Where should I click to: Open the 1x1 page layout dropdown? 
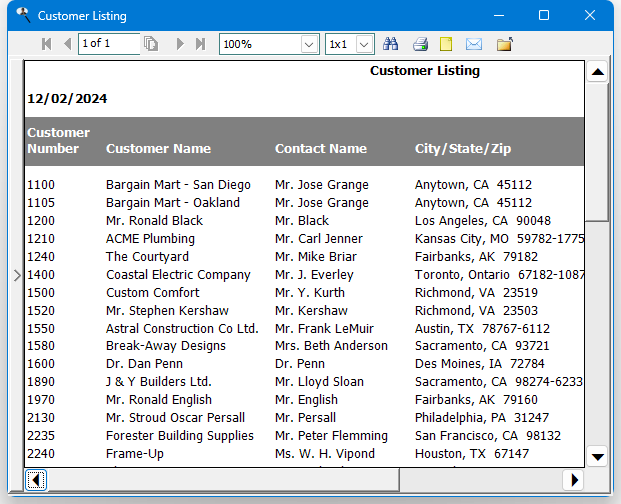364,44
